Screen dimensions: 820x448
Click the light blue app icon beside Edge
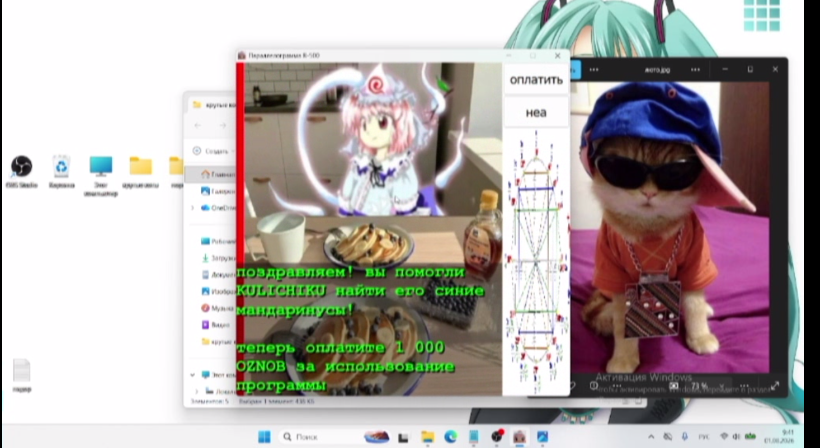point(474,436)
